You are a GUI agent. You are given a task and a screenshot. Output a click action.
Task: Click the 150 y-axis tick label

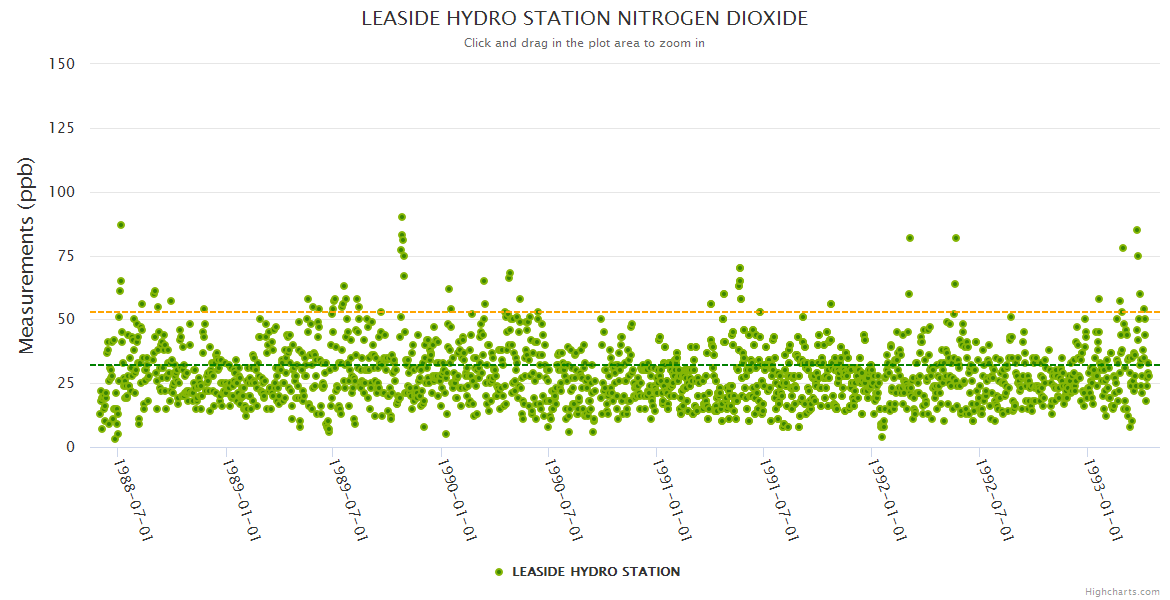coord(62,64)
